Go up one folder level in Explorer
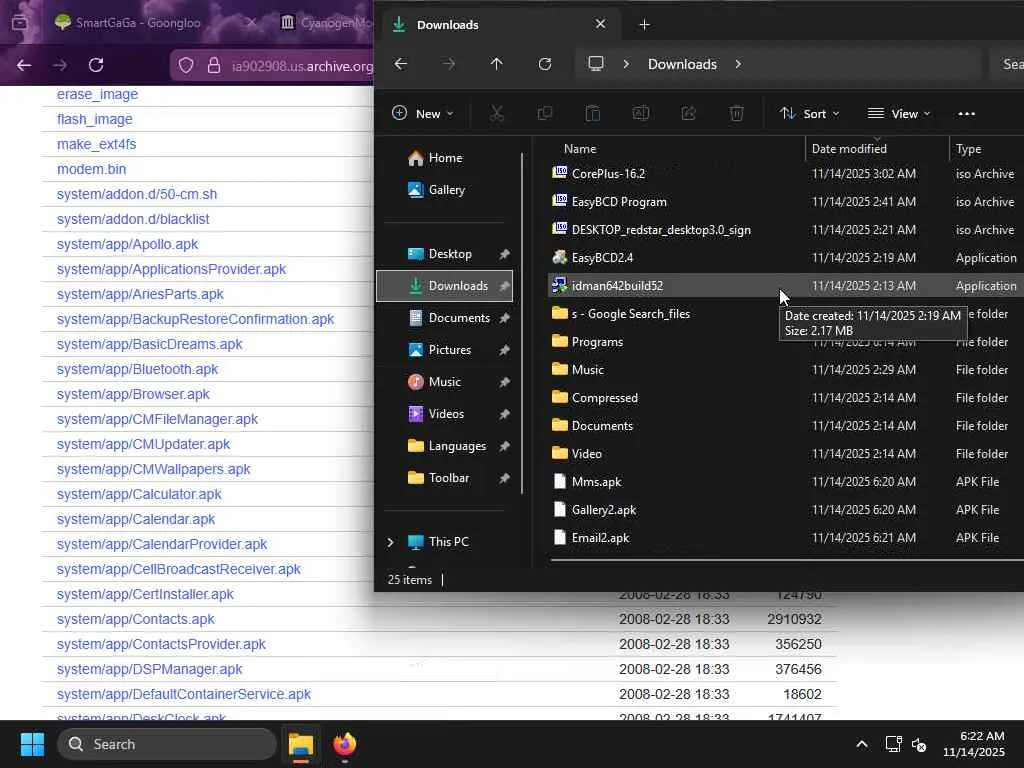Viewport: 1024px width, 768px height. [496, 64]
